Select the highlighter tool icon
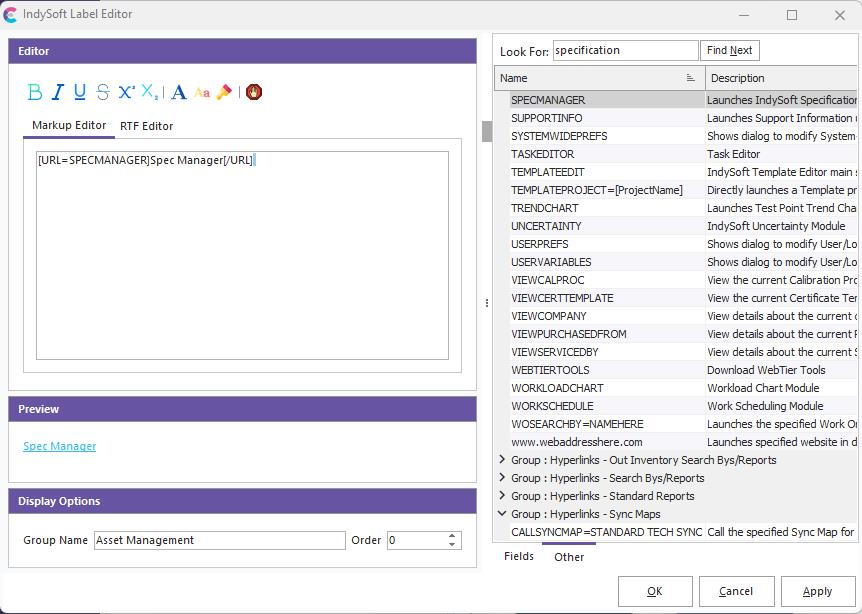This screenshot has width=862, height=614. point(224,92)
